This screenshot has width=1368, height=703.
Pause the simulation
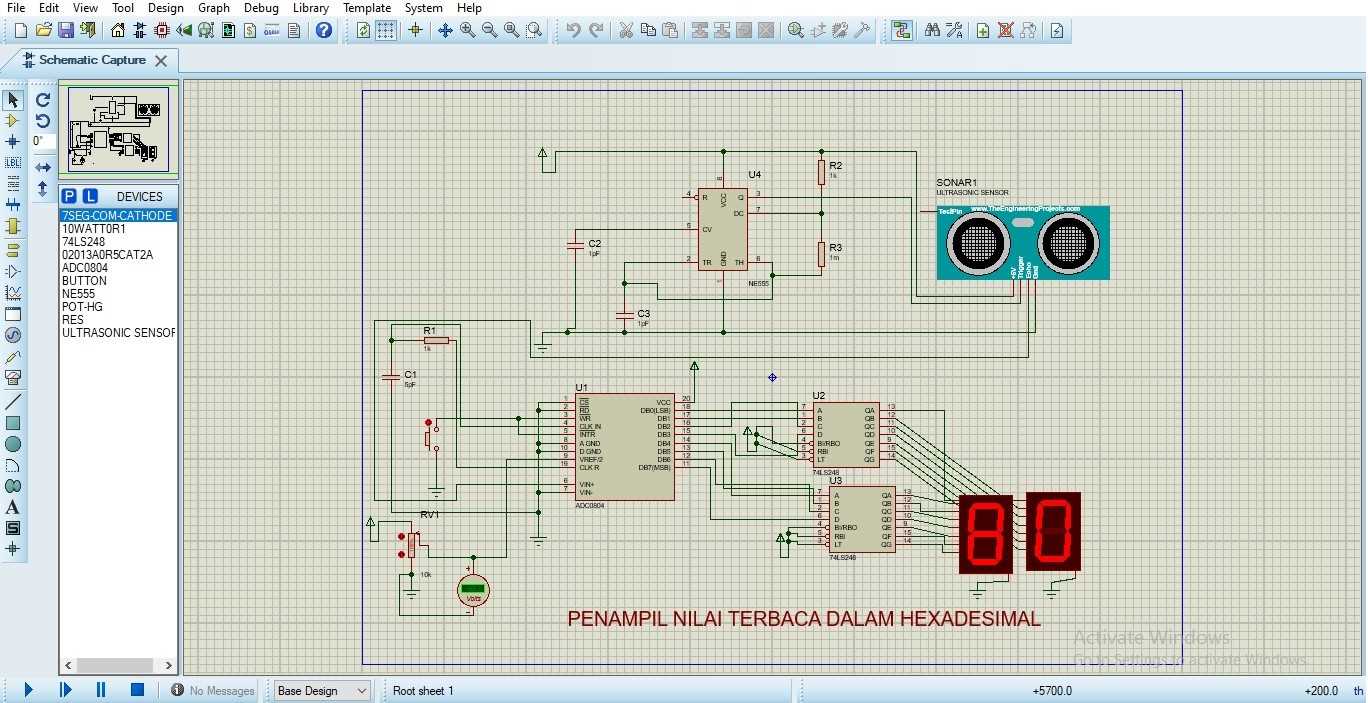[101, 690]
